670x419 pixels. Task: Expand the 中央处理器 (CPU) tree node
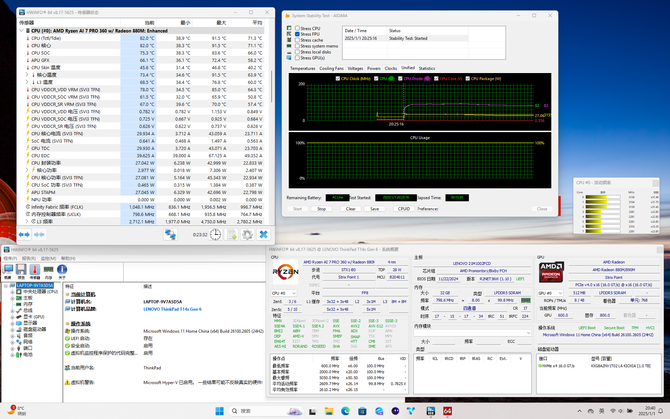[12, 292]
